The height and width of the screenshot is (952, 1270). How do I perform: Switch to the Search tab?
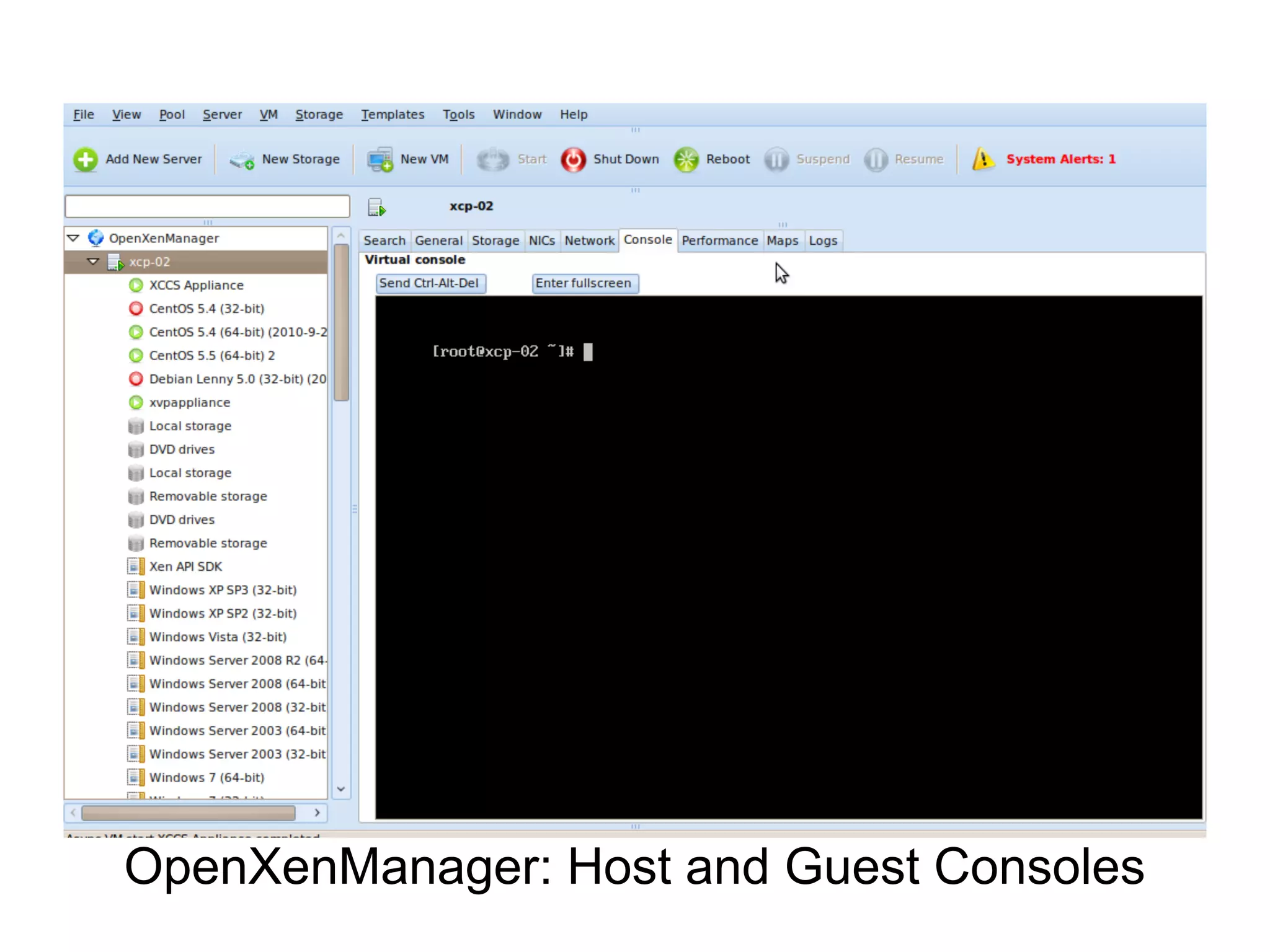coord(384,240)
